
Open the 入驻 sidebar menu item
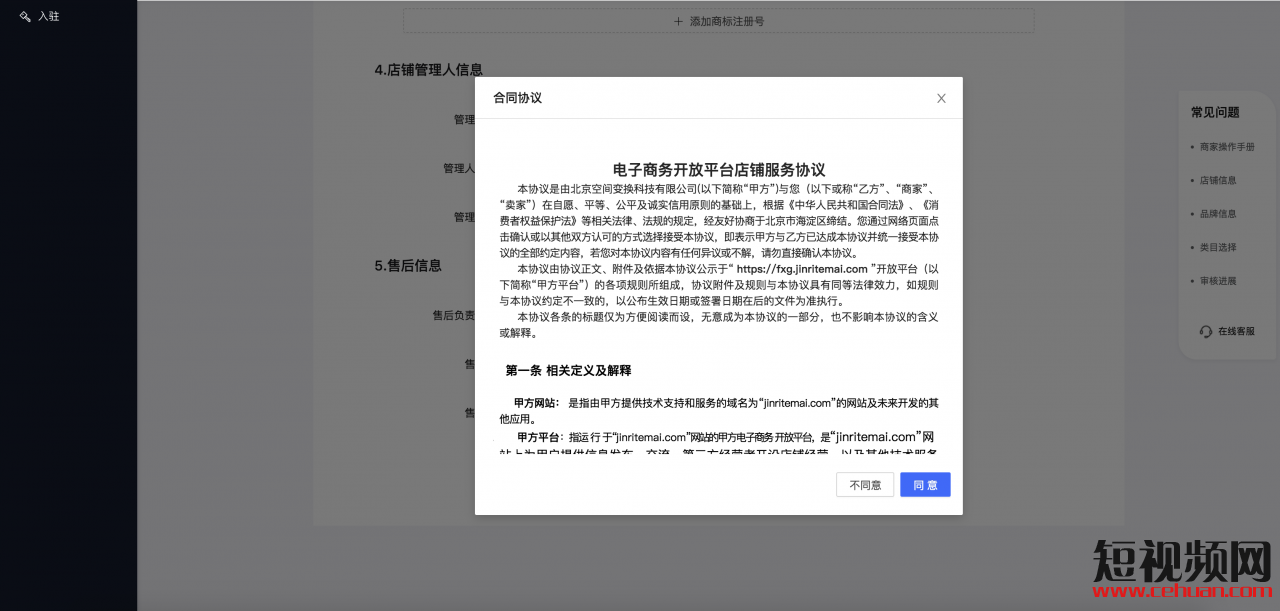tap(49, 16)
